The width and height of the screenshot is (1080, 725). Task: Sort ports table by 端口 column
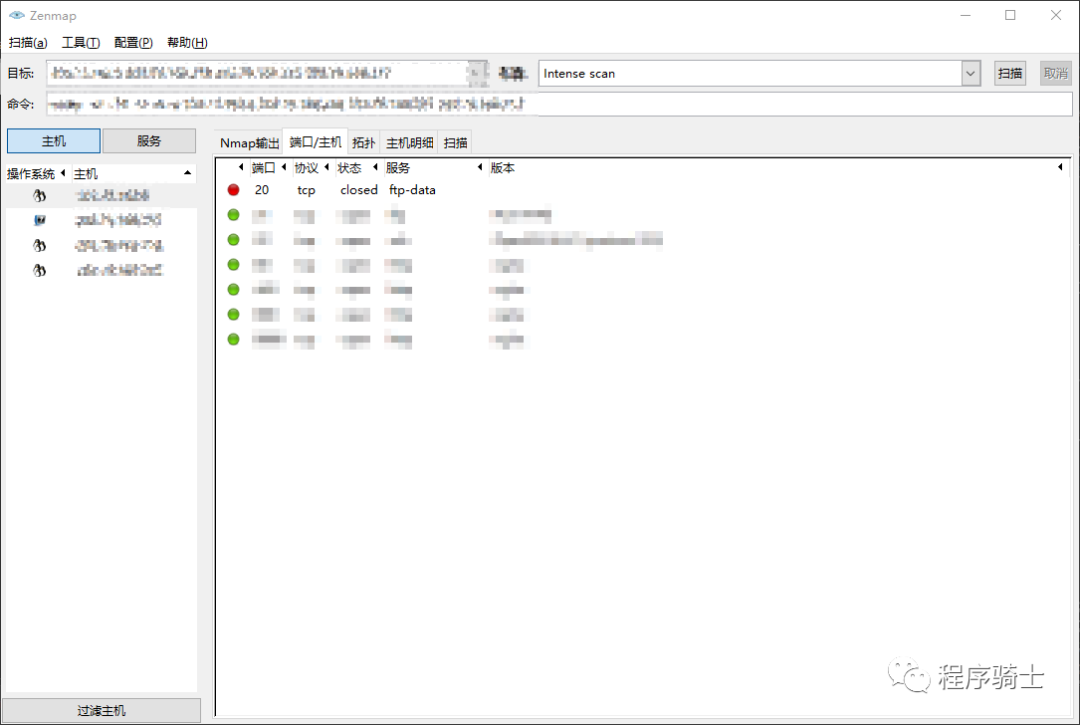pos(269,167)
